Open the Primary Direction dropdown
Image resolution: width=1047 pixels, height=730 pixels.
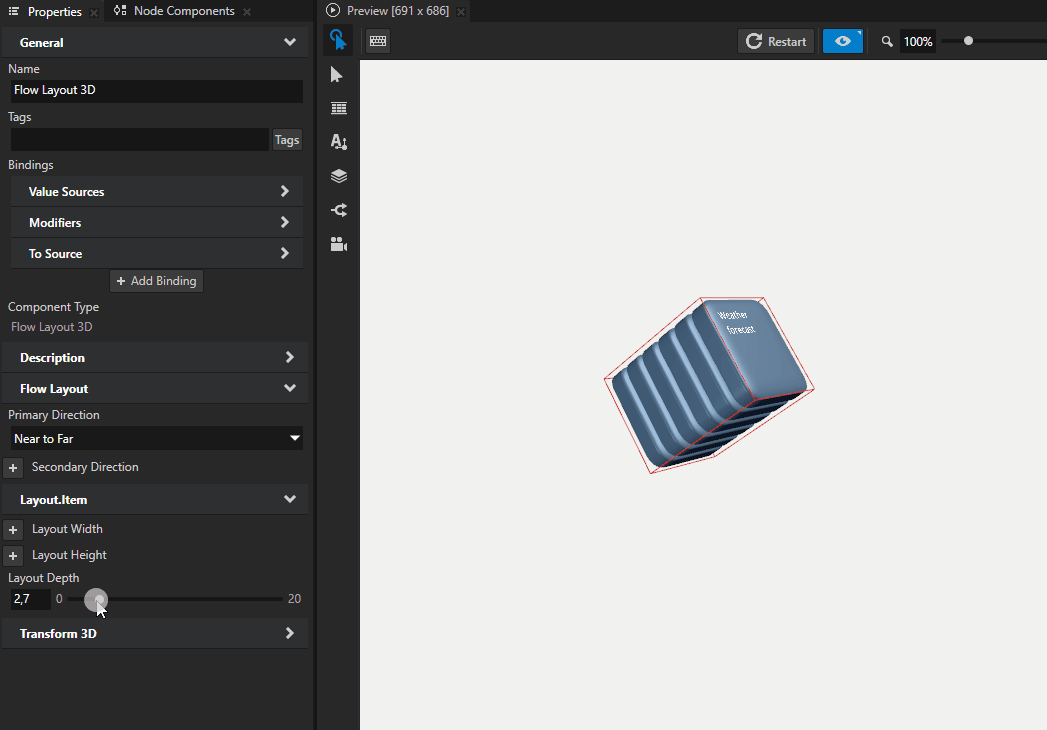click(156, 438)
